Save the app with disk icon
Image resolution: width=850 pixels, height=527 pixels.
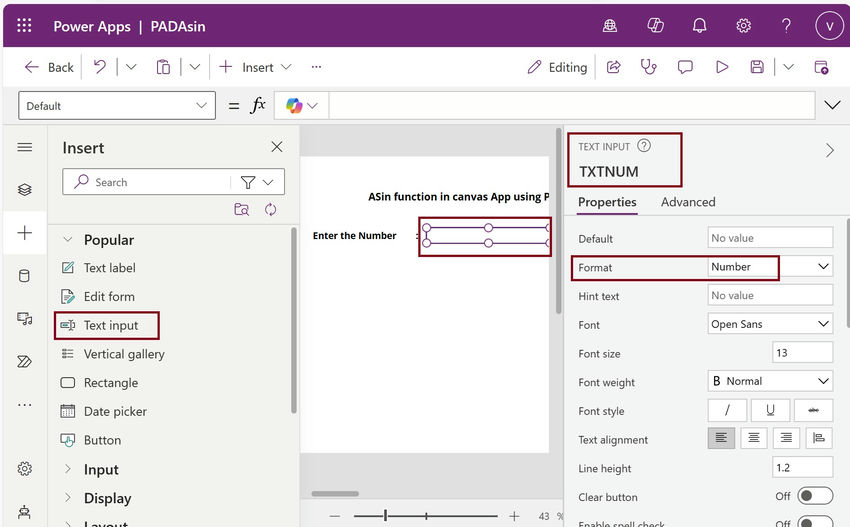click(757, 67)
